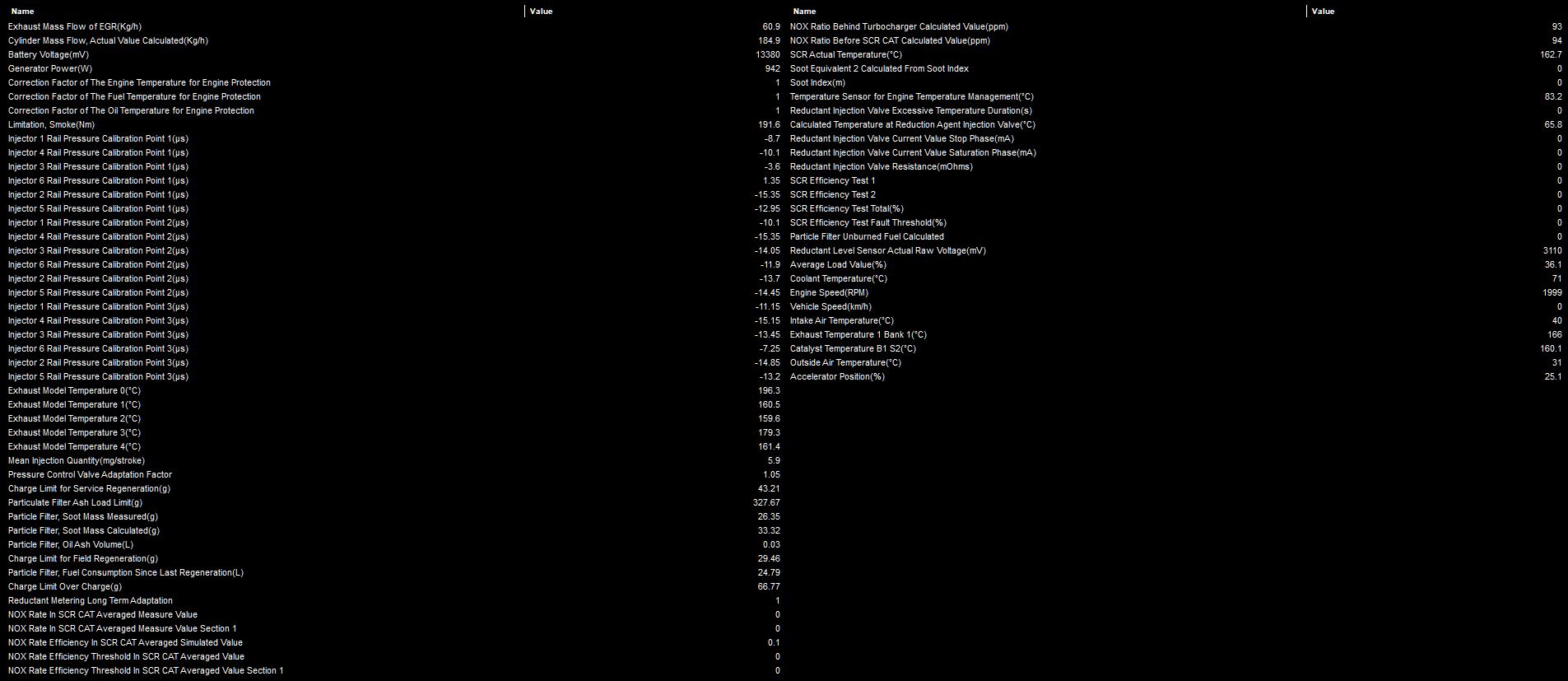1568x681 pixels.
Task: Select Cylinder Mass Flow, Actual Value Calculated row
Action: (x=393, y=40)
